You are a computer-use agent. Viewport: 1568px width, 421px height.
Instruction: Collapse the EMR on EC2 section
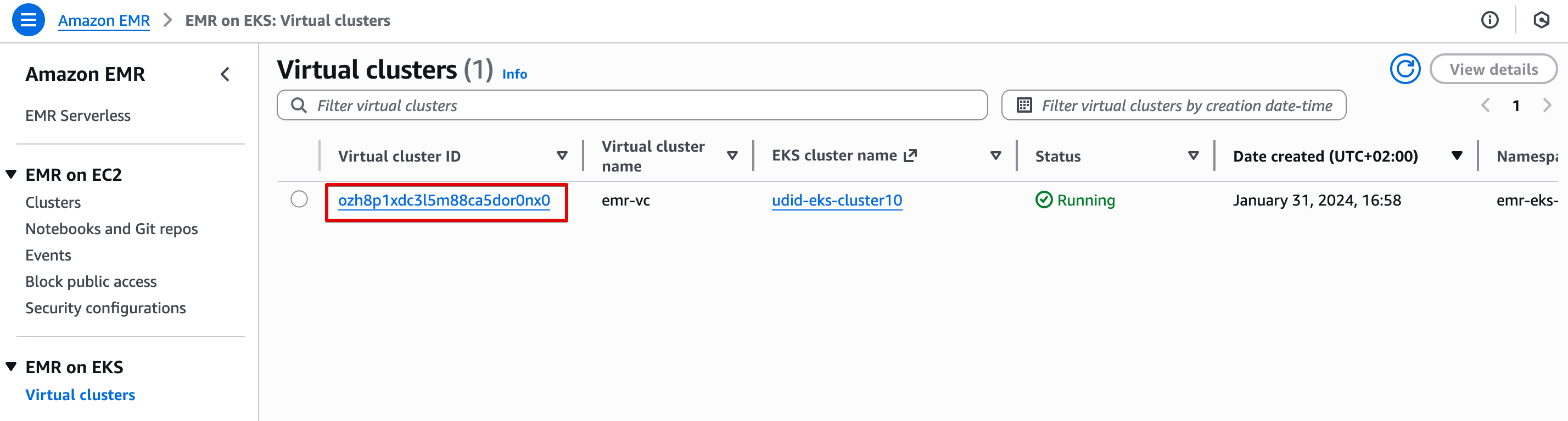[x=10, y=174]
